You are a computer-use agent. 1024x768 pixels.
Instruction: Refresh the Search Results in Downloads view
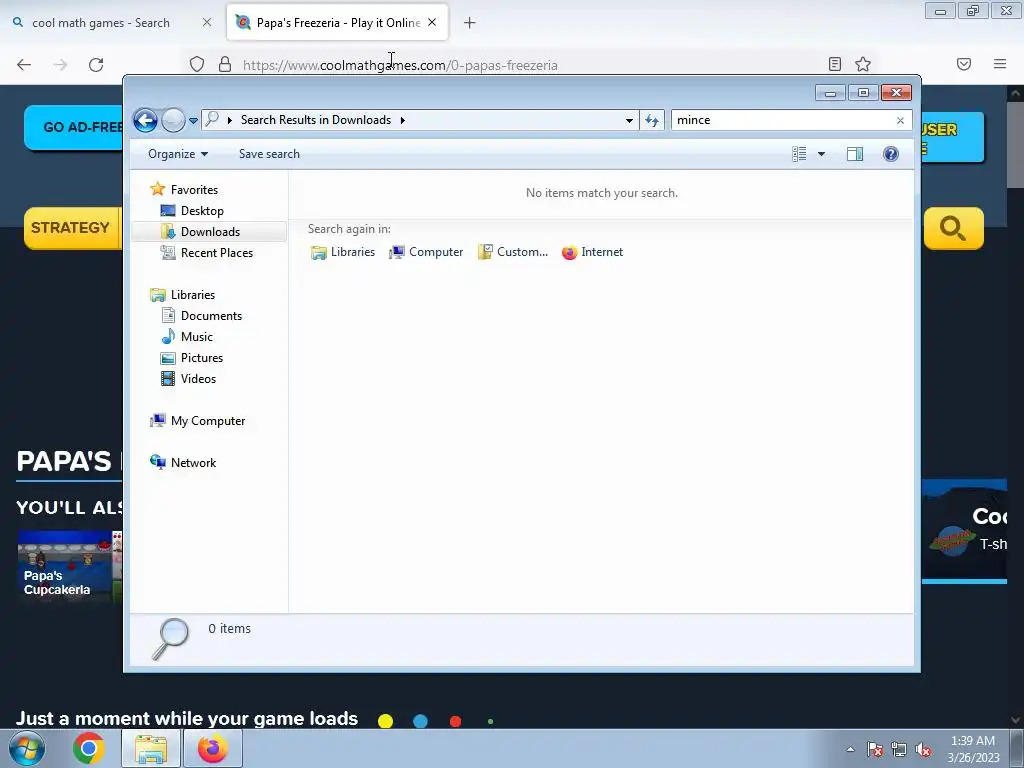pos(652,120)
